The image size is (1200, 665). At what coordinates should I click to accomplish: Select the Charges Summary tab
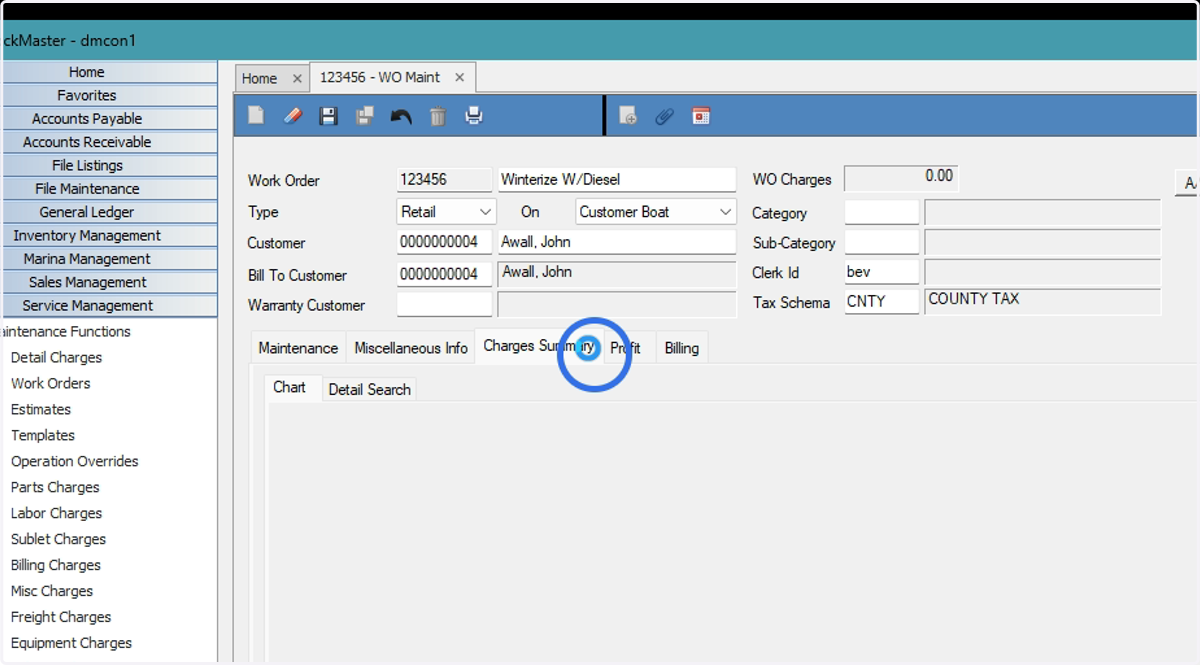(539, 346)
